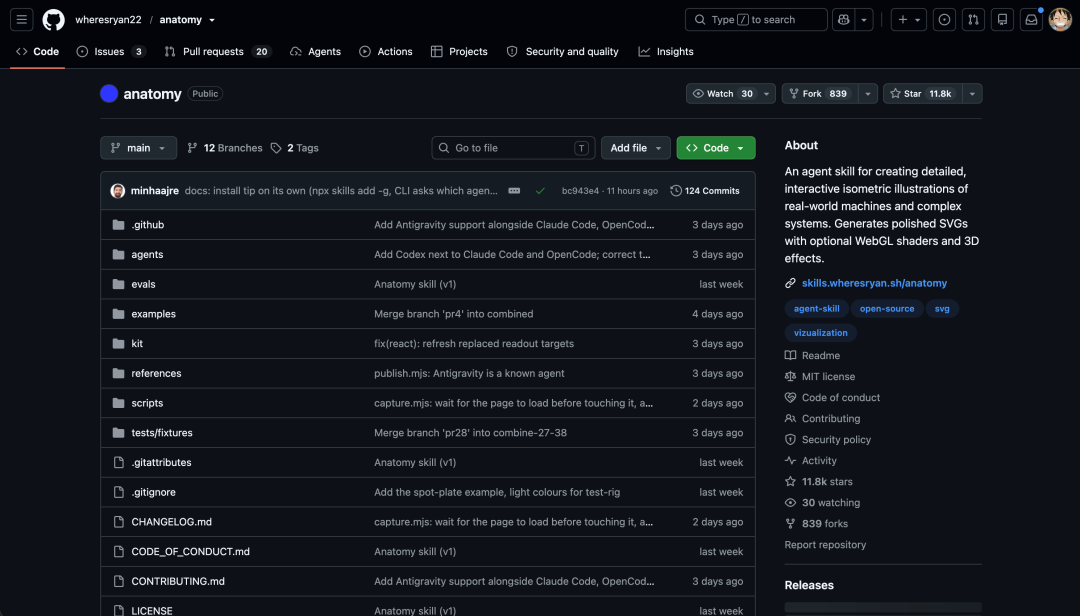
Task: Switch to the Code tab
Action: pyautogui.click(x=37, y=52)
